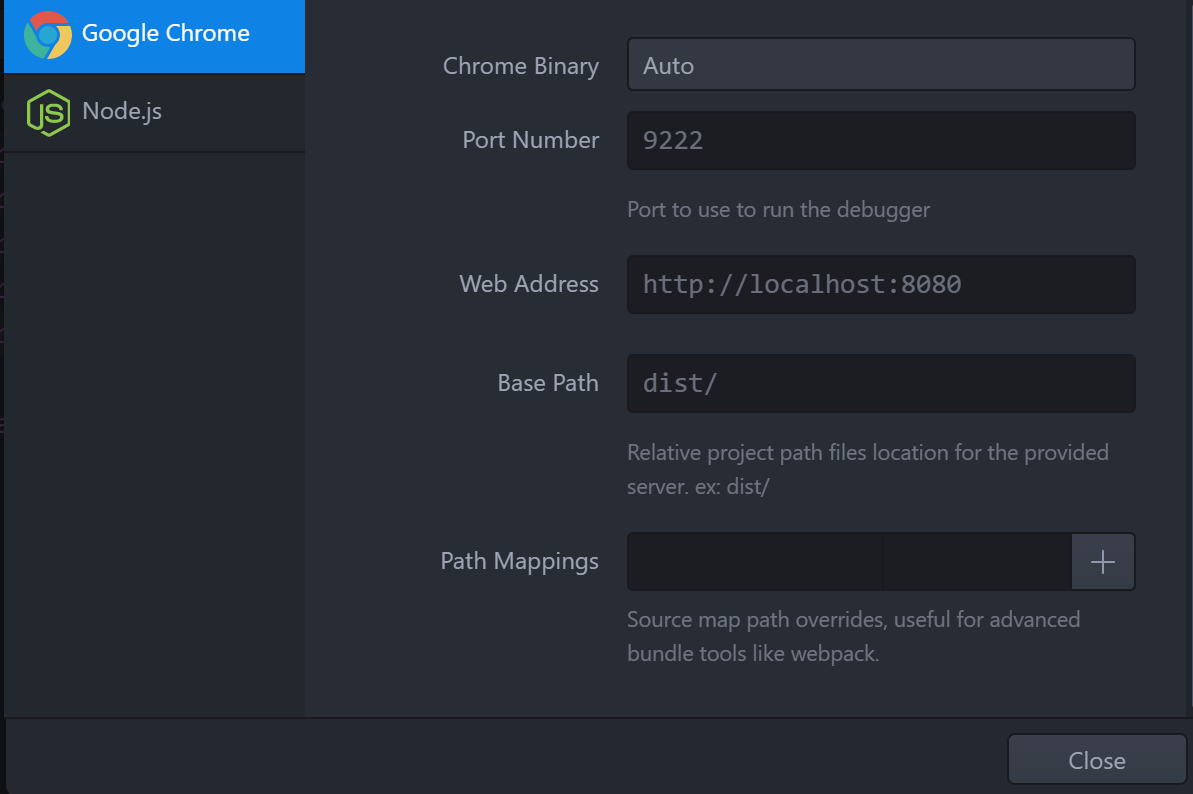
Task: Click the Google Chrome logo icon
Action: click(x=48, y=34)
